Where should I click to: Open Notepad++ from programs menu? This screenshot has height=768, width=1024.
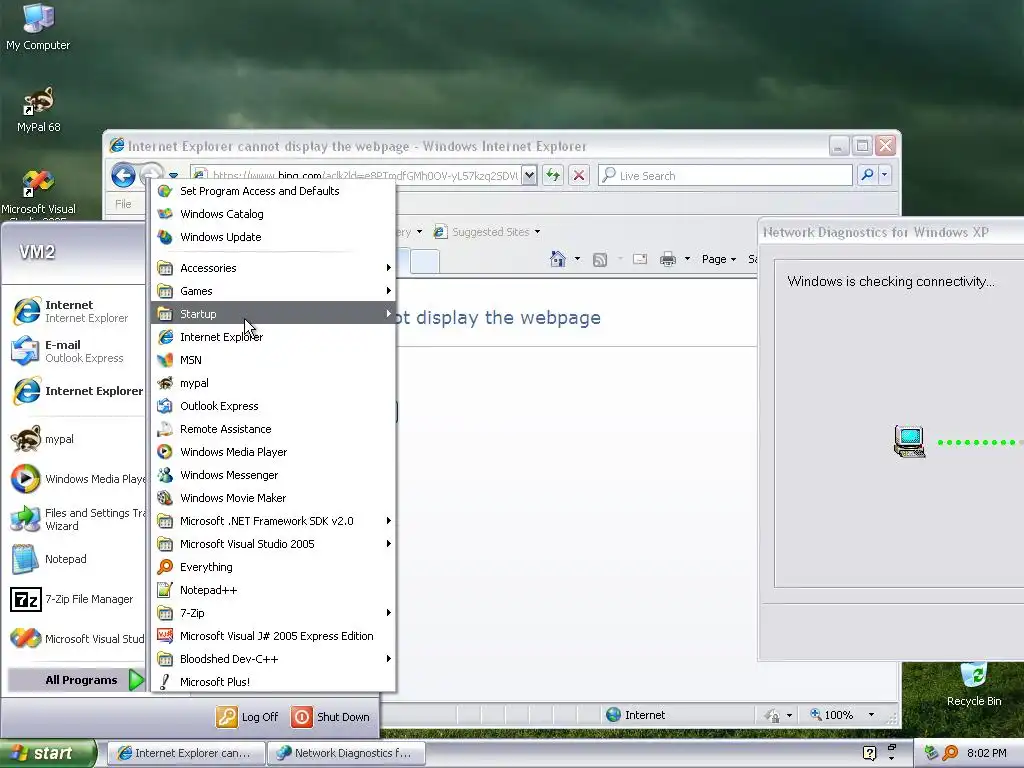click(x=273, y=590)
